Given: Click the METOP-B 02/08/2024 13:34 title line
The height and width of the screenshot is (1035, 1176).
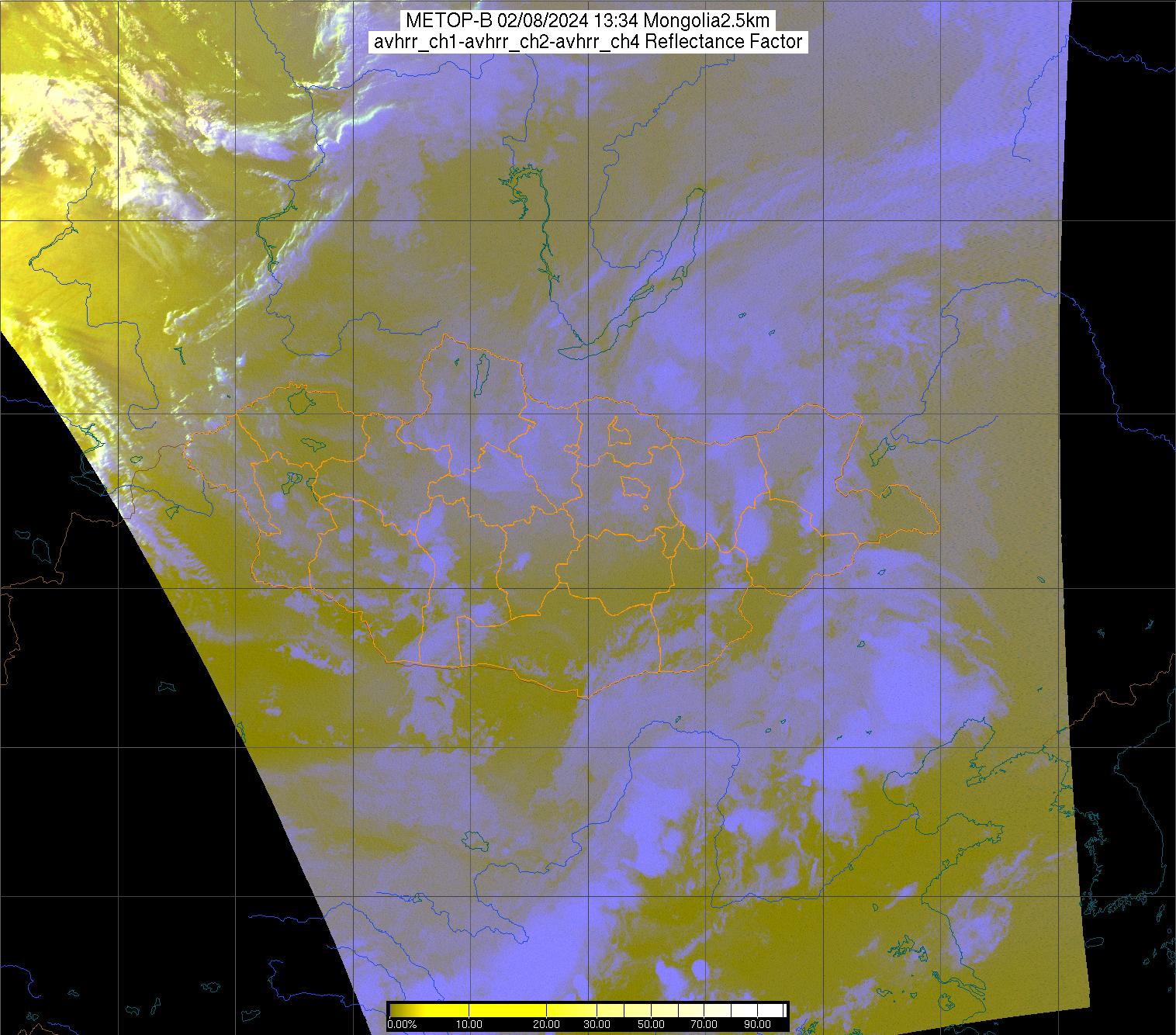Looking at the screenshot, I should point(587,21).
